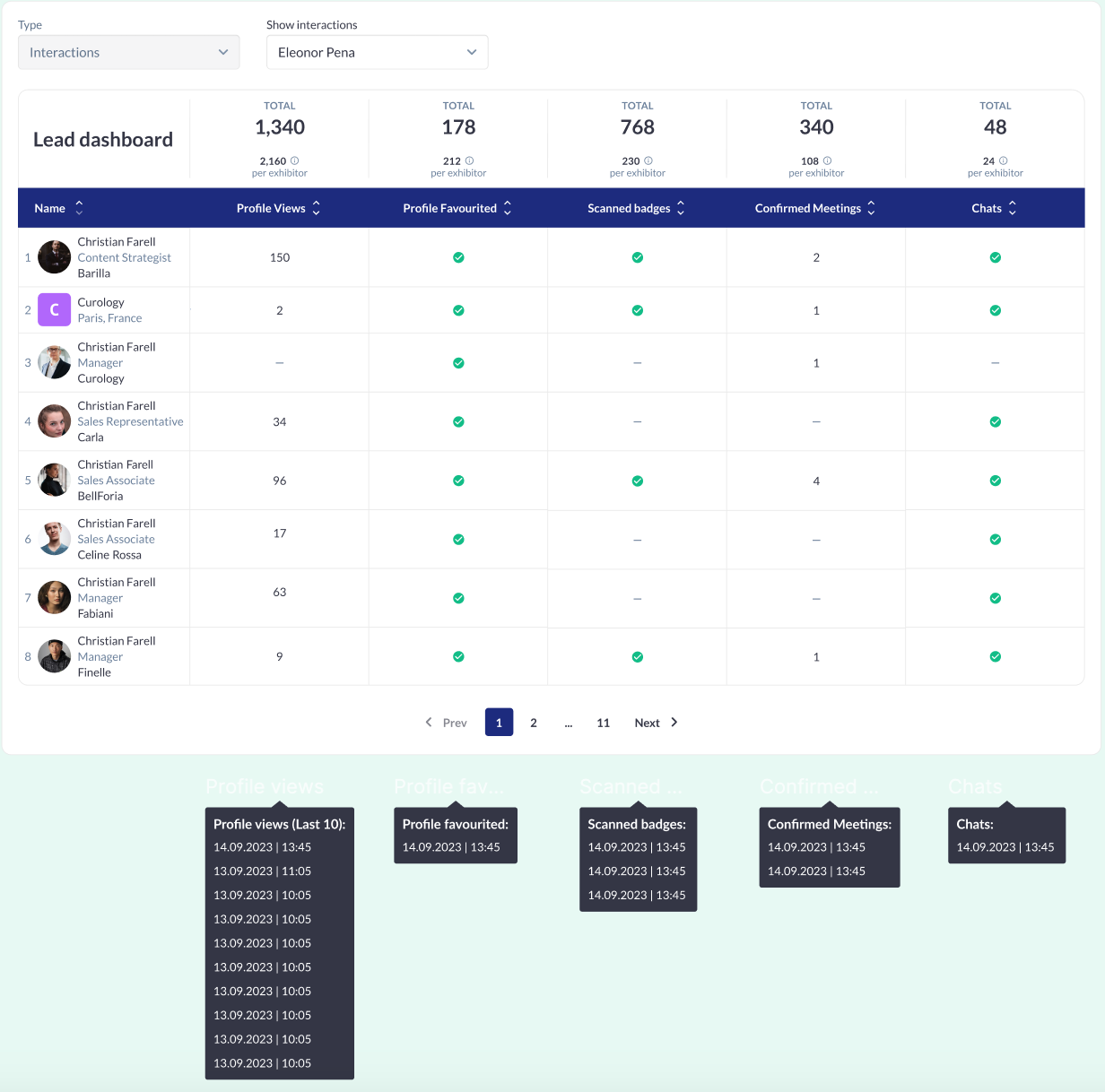Image resolution: width=1105 pixels, height=1092 pixels.
Task: Click purple Curology logo tile
Action: tap(54, 310)
